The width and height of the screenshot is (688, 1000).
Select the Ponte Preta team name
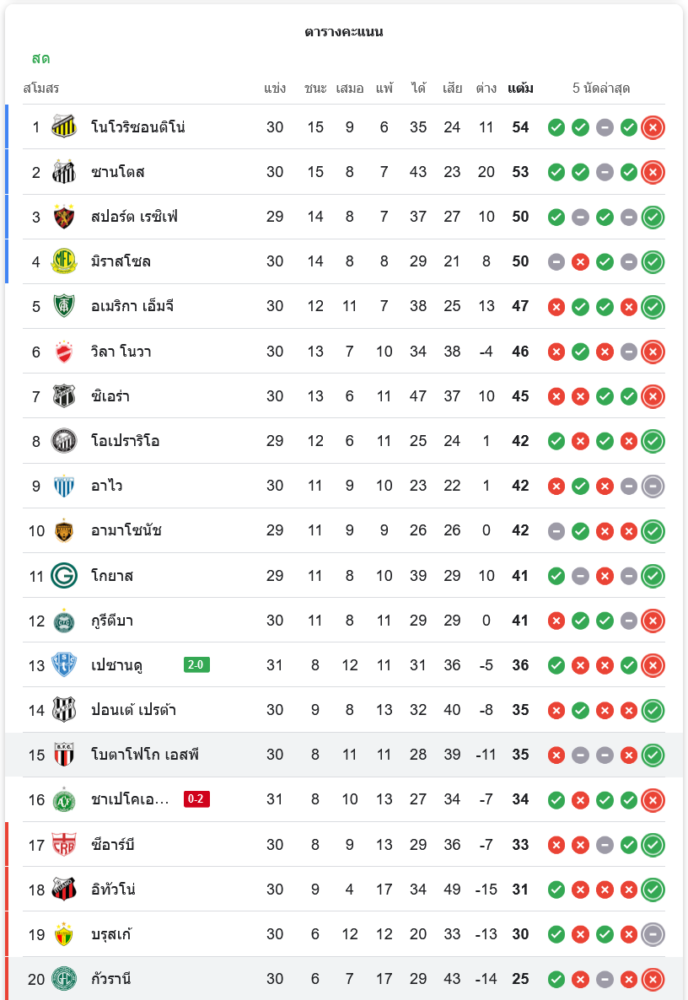[x=133, y=710]
